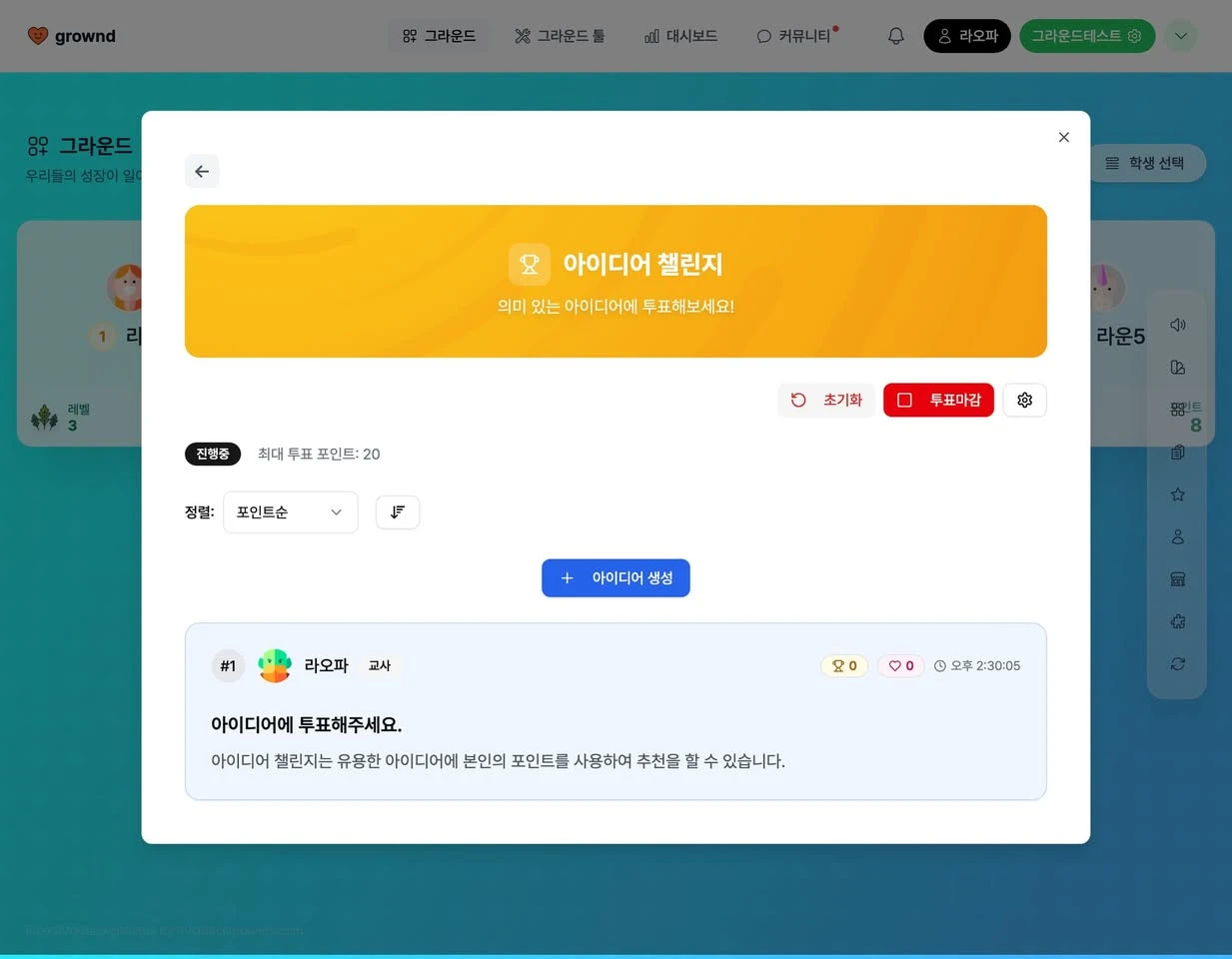
Task: Click the speaker announcement icon in sidebar
Action: (x=1177, y=325)
